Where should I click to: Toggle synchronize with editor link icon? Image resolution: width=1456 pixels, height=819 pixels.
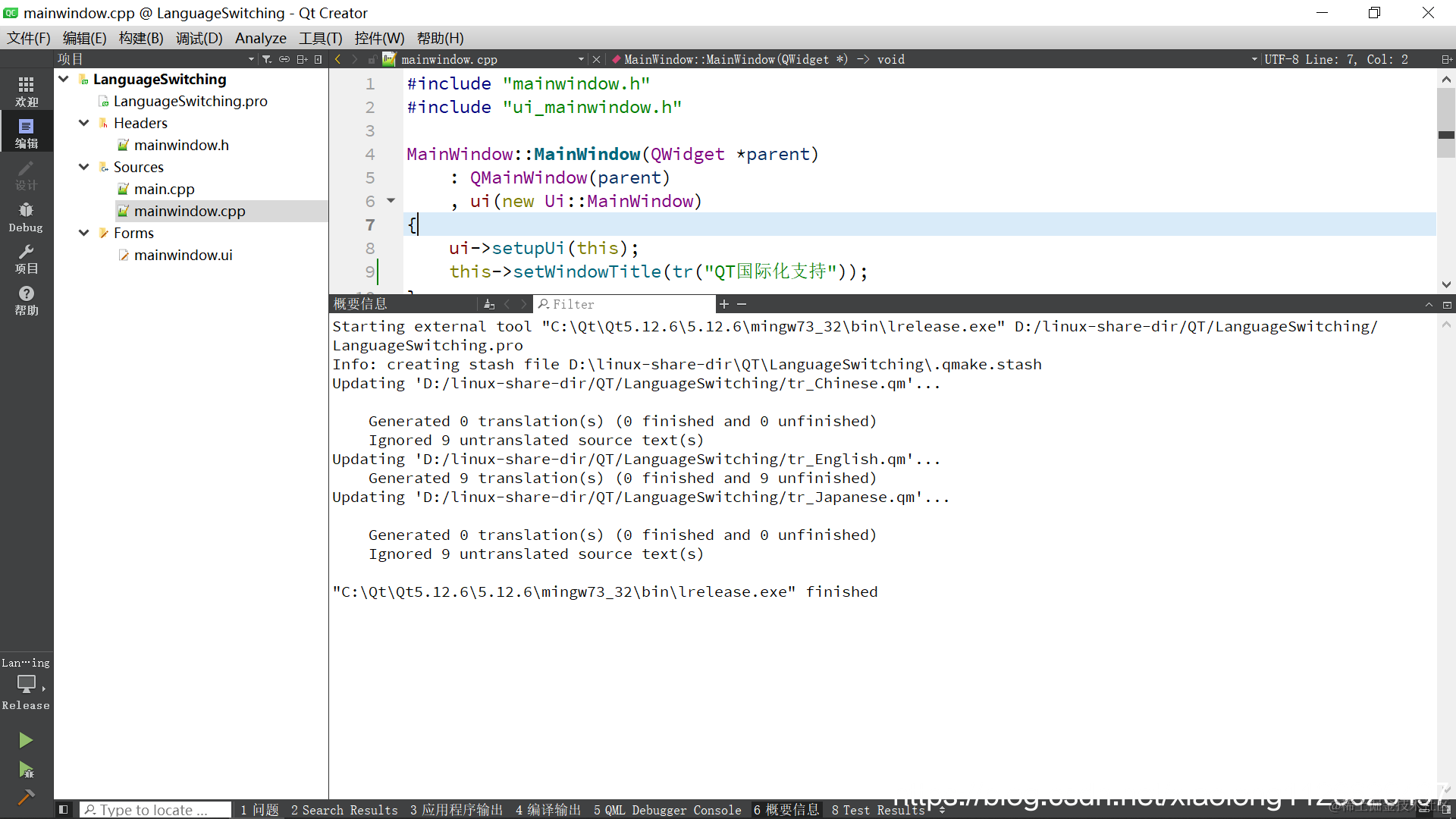point(284,59)
